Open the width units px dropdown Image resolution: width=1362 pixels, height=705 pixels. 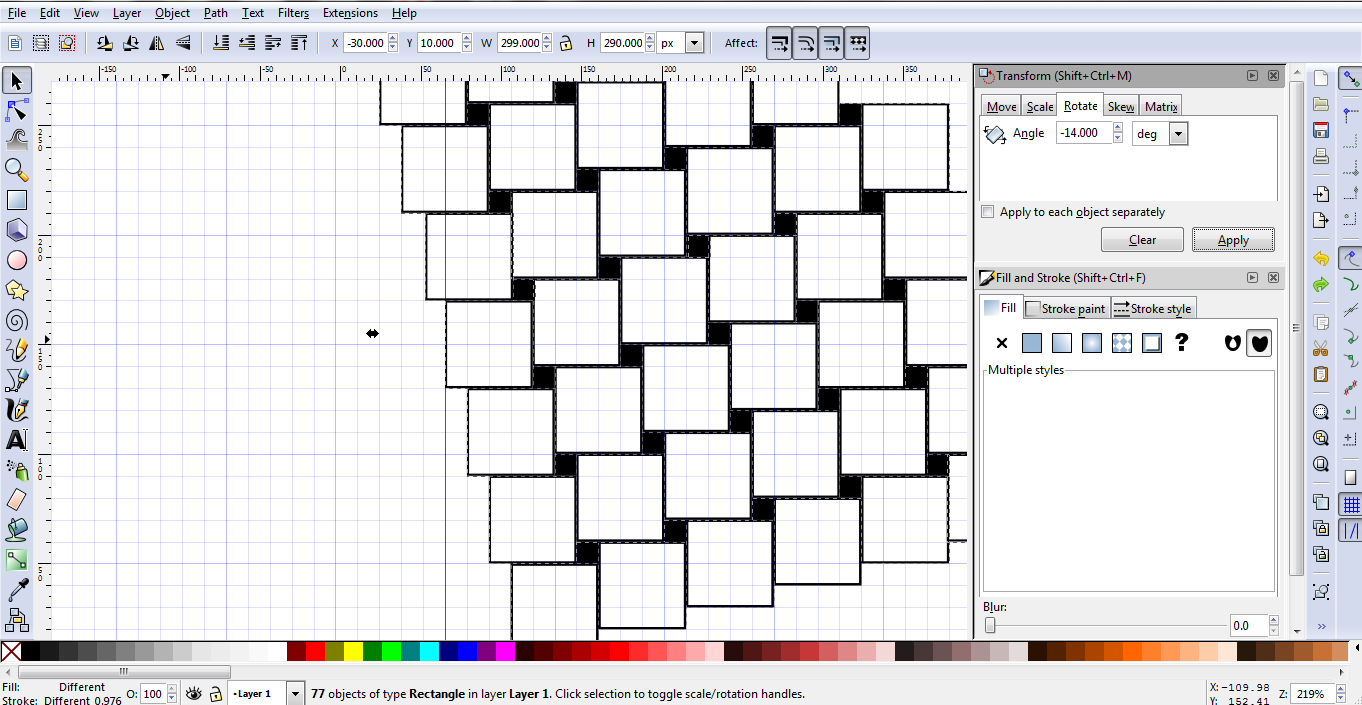point(693,42)
